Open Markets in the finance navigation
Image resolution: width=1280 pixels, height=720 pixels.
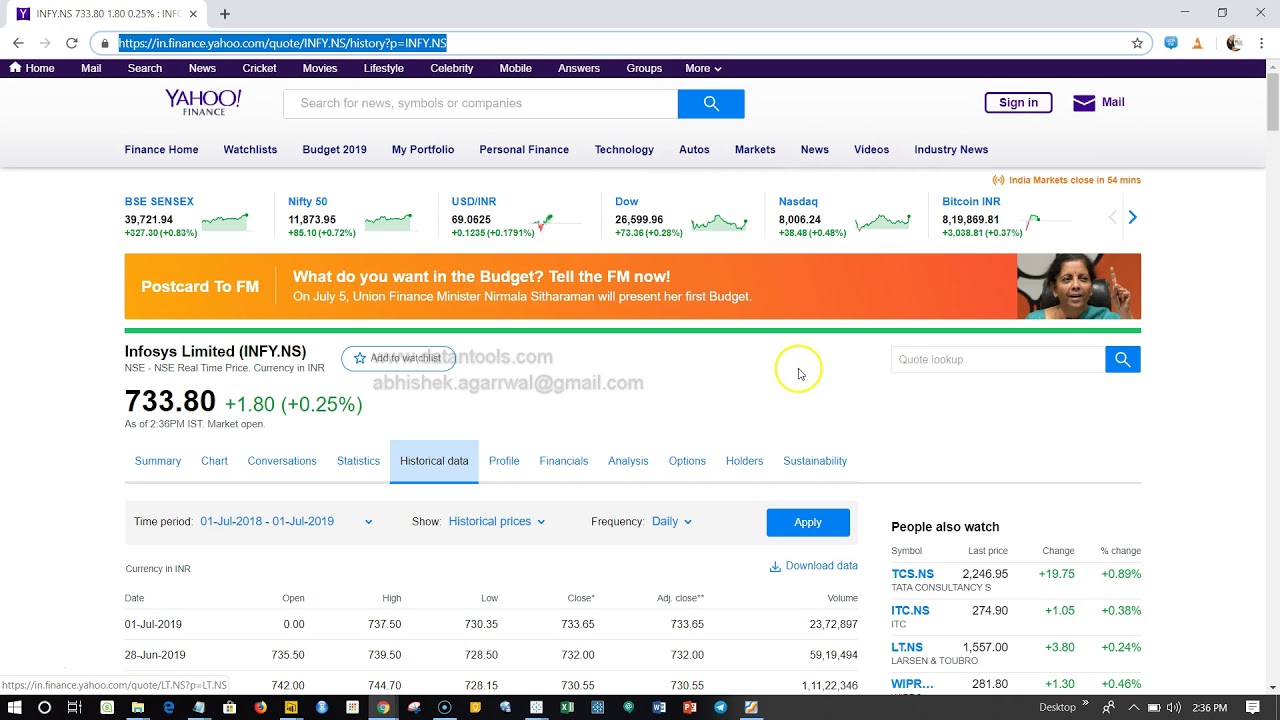pos(755,149)
